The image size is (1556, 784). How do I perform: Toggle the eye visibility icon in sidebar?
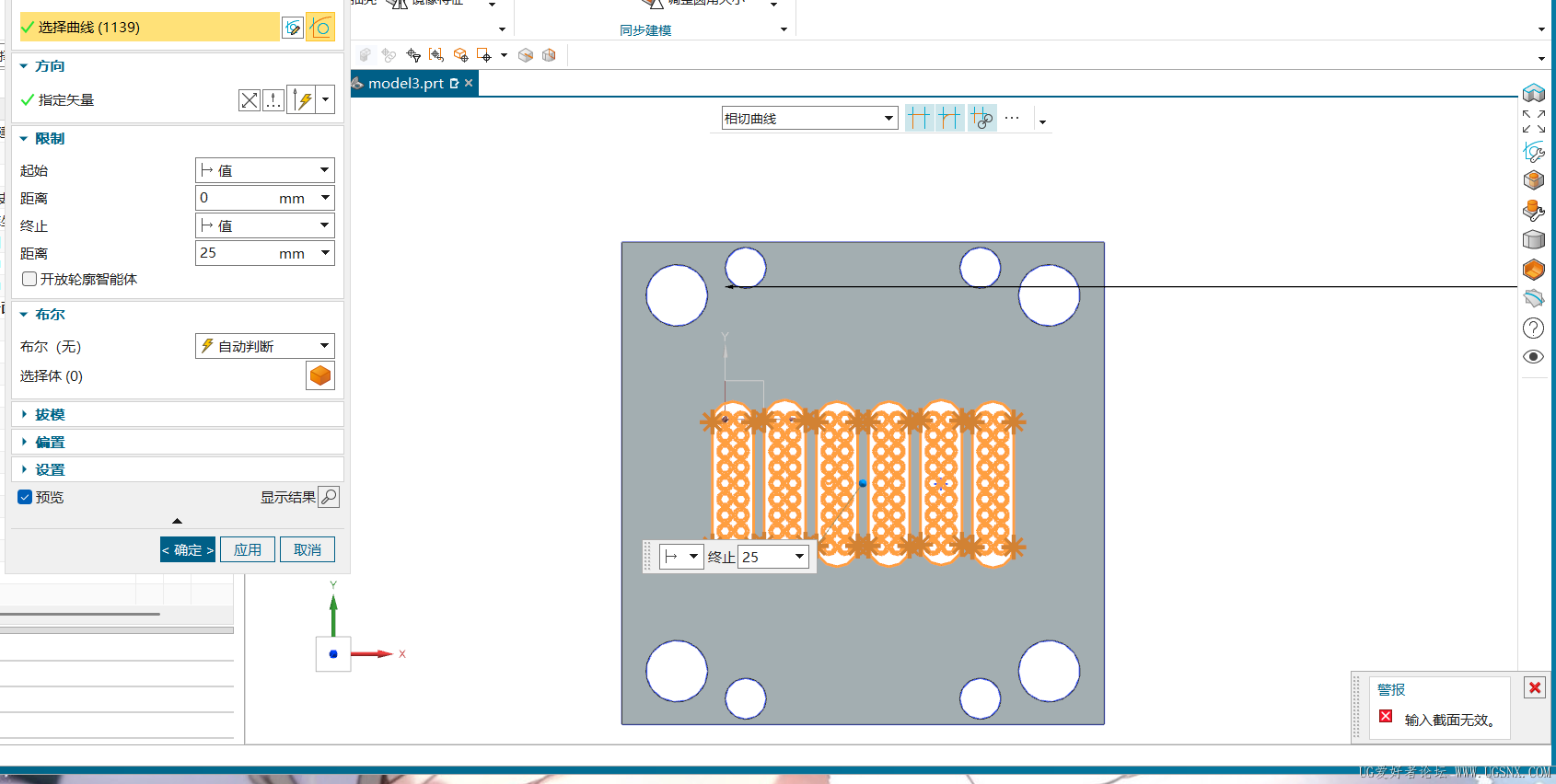[1533, 357]
